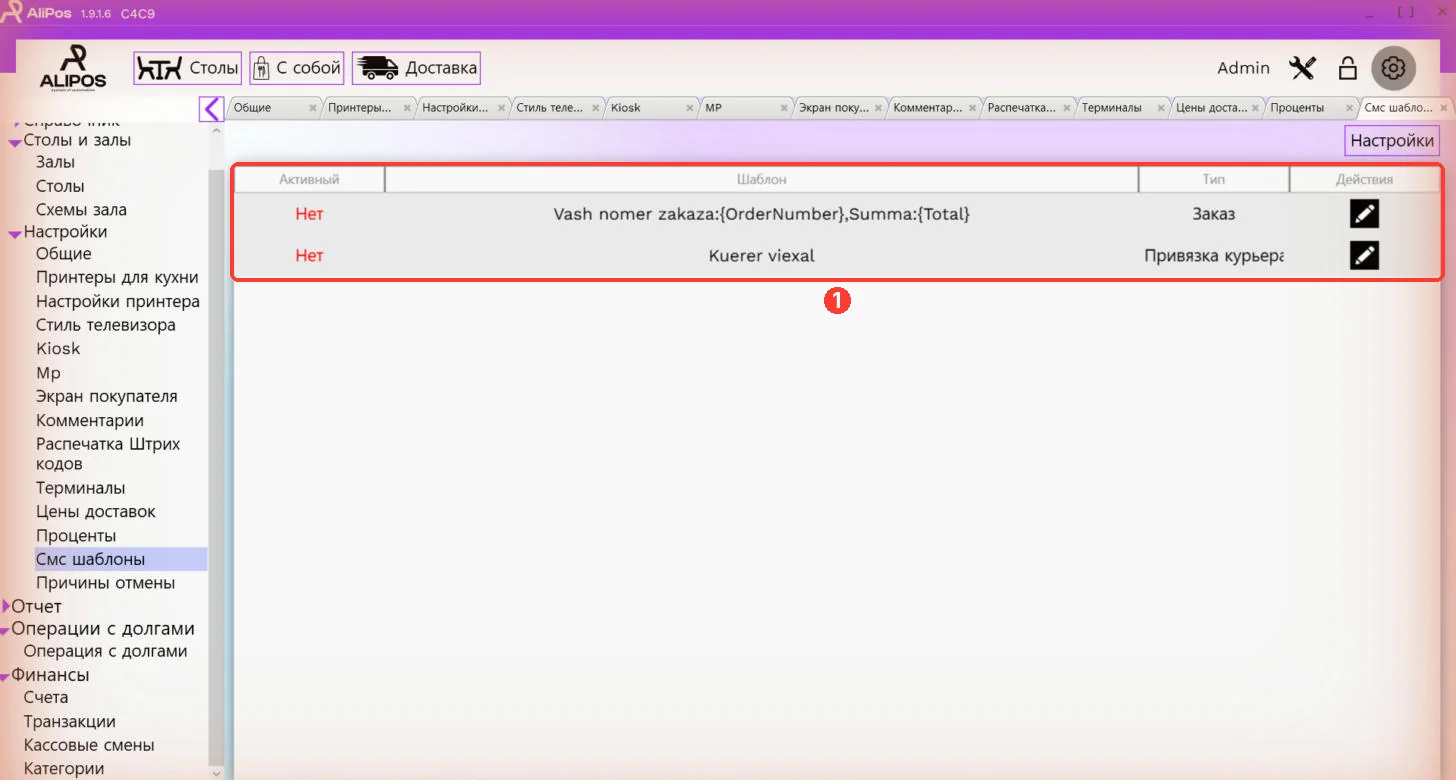Click the AliPos logo
Image resolution: width=1456 pixels, height=780 pixels.
point(73,68)
